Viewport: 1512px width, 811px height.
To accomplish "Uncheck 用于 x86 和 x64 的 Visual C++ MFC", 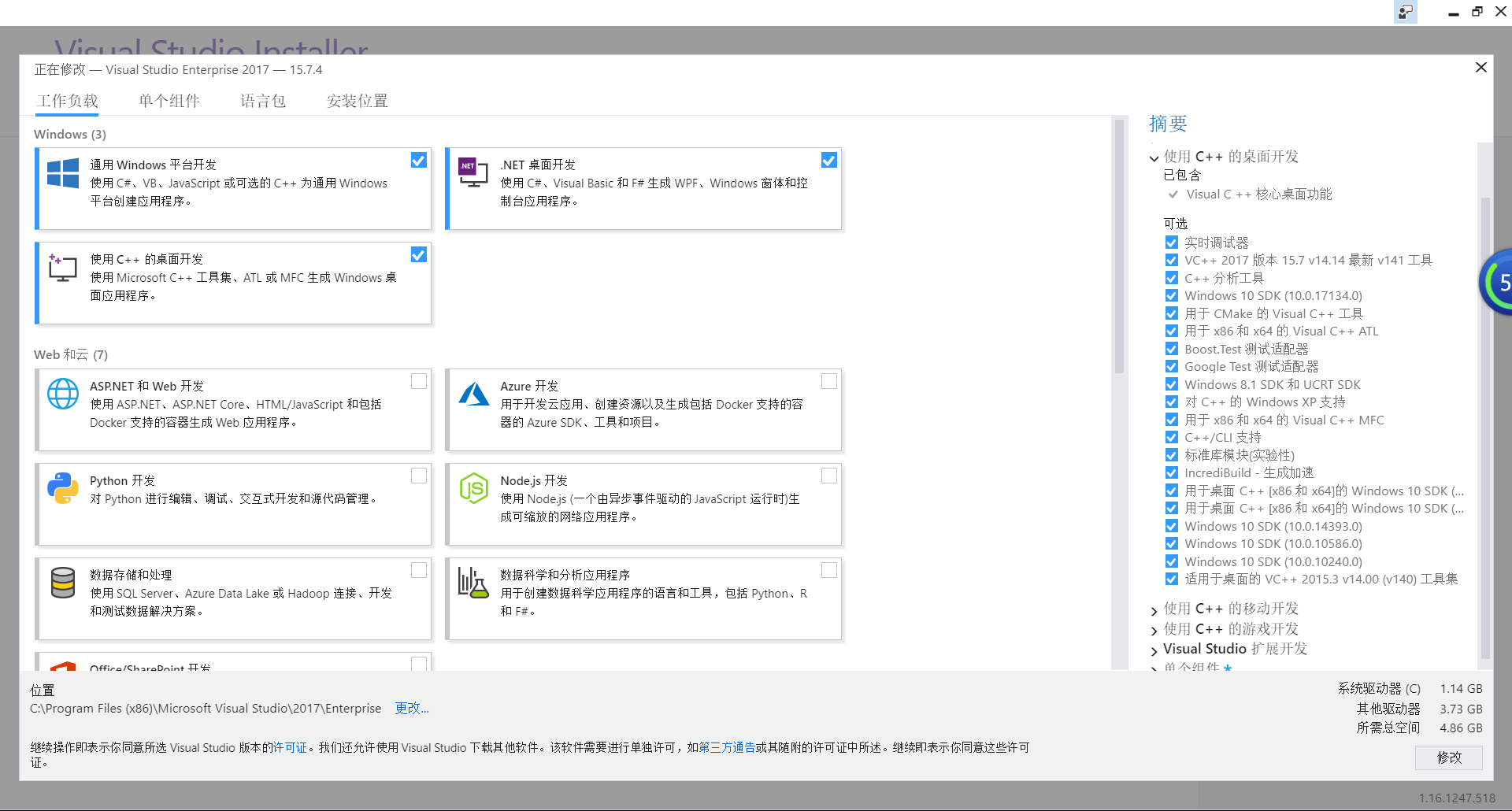I will (1172, 420).
